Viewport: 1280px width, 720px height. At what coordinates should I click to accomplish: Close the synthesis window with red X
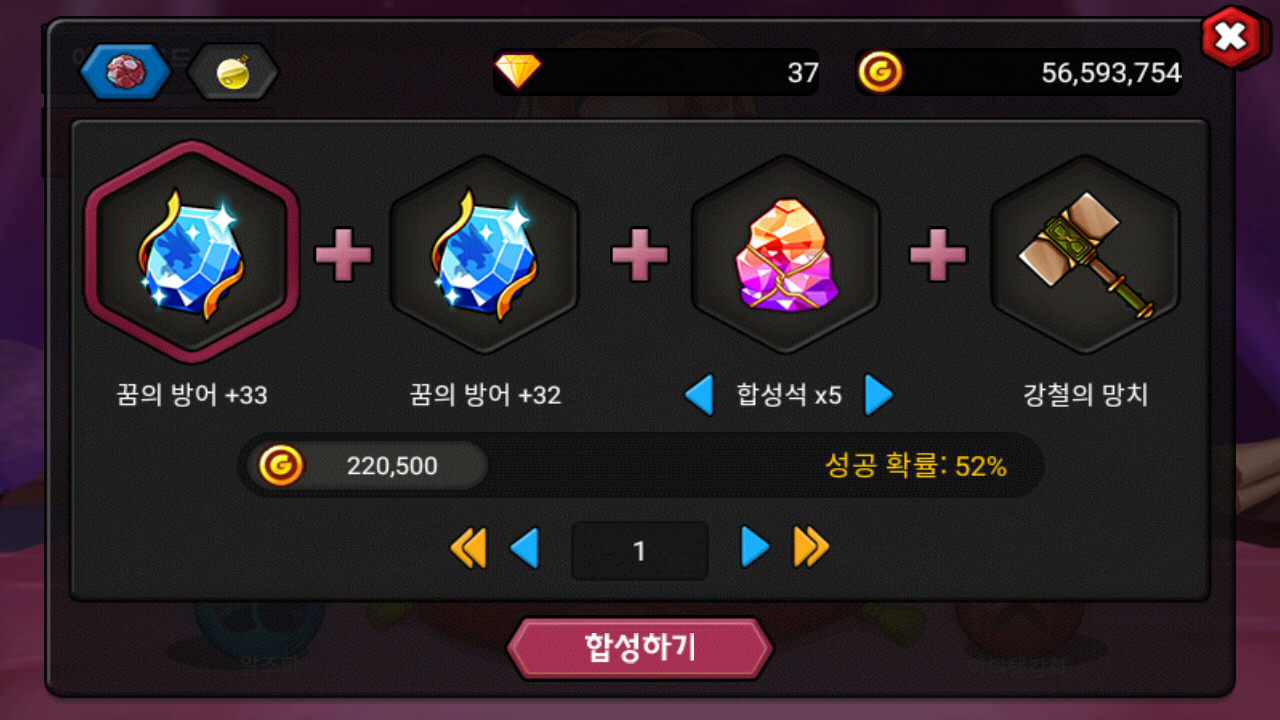pos(1232,37)
